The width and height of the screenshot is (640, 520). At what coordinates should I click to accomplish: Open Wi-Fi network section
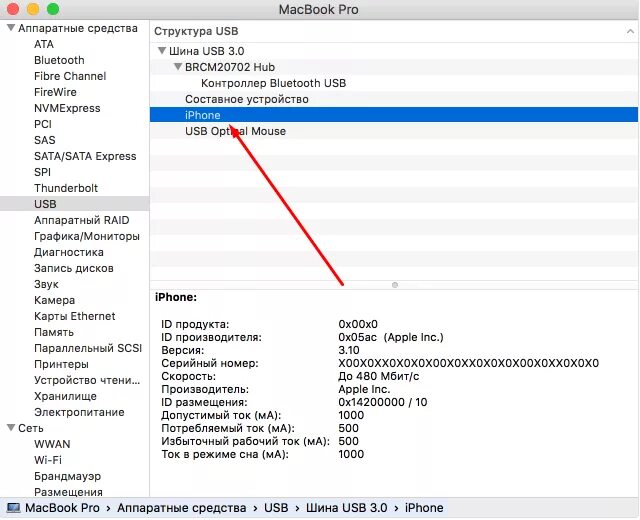point(48,460)
